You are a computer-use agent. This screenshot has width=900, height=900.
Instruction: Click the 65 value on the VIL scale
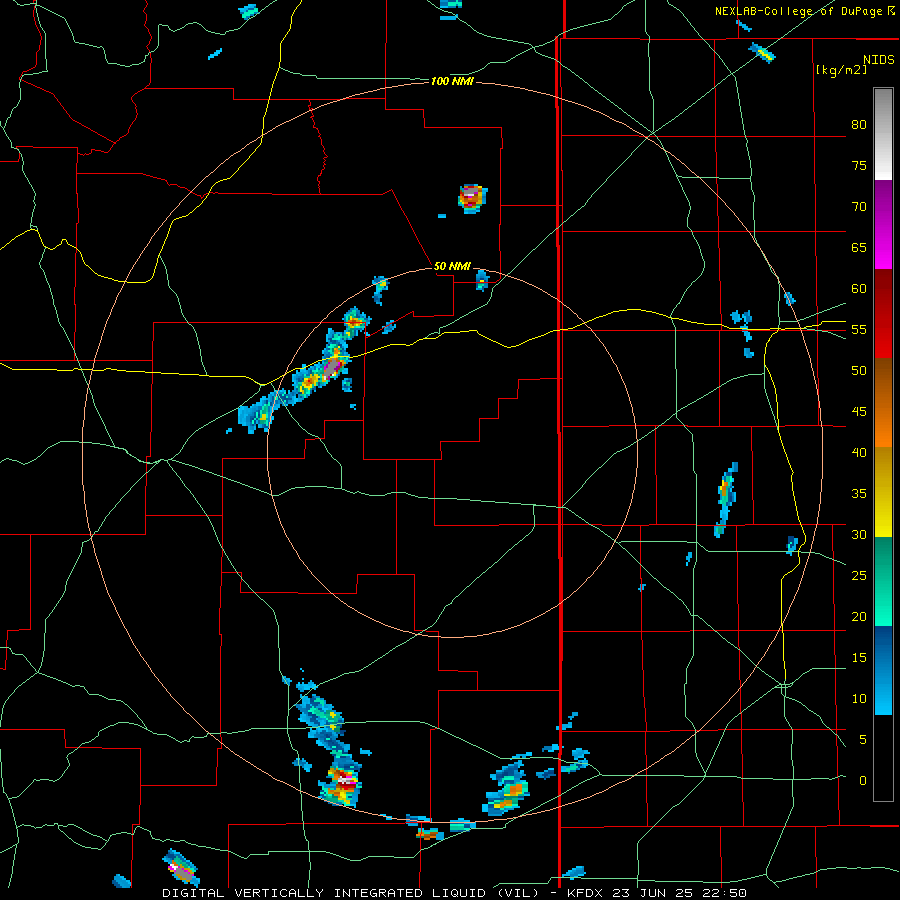[859, 247]
